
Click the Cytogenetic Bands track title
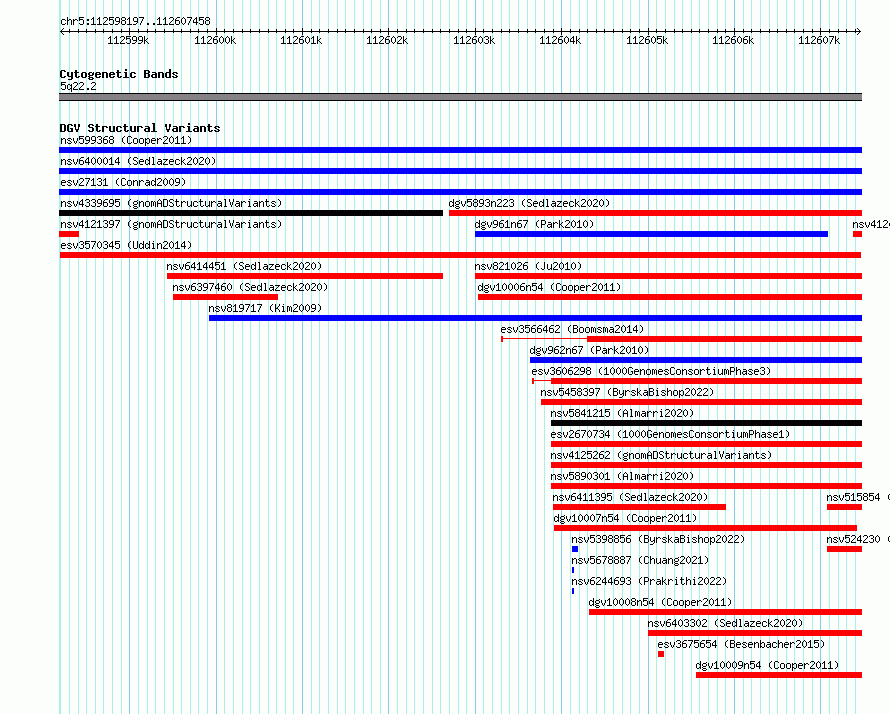coord(119,74)
